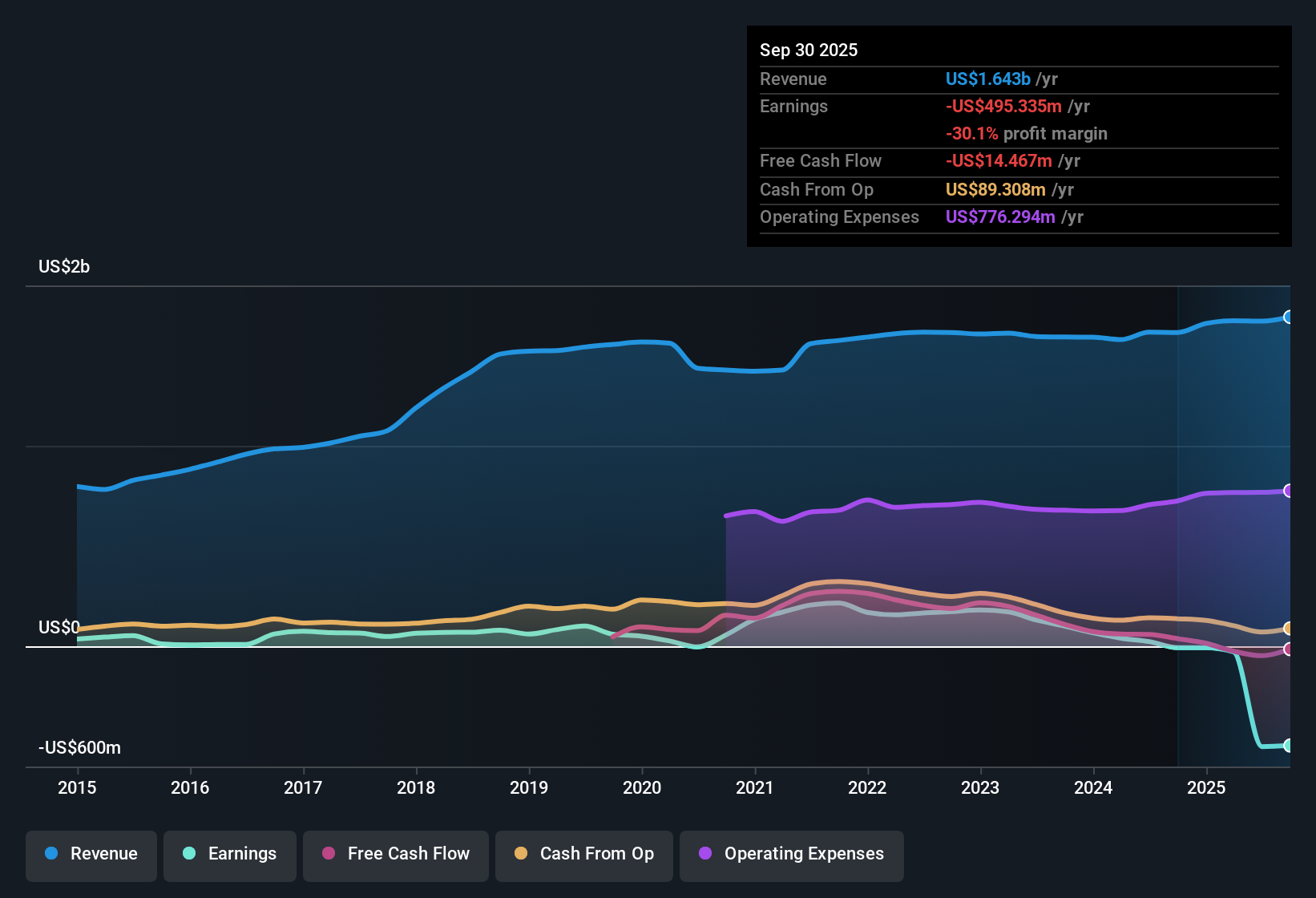Expand the Operating Expenses legend entry
Image resolution: width=1316 pixels, height=898 pixels.
pos(791,854)
